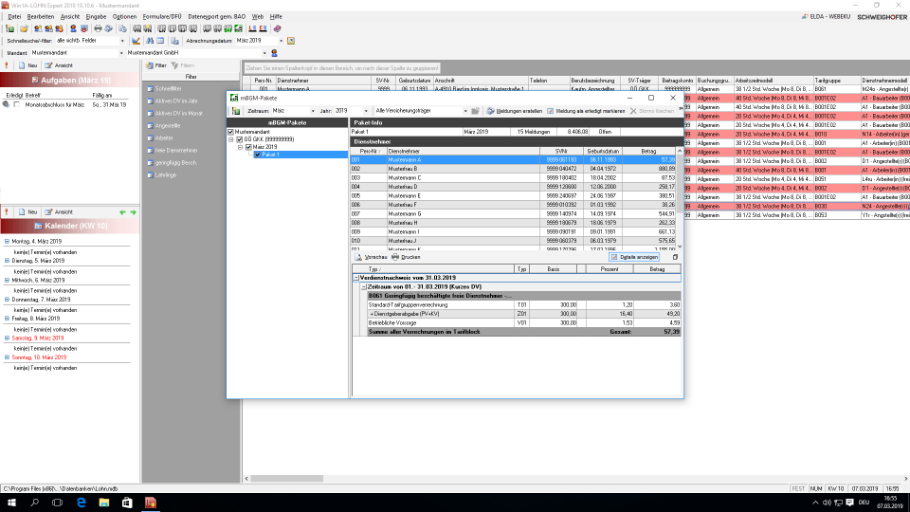The width and height of the screenshot is (910, 512).
Task: Click the taskbar search magnifier icon
Action: pyautogui.click(x=34, y=503)
